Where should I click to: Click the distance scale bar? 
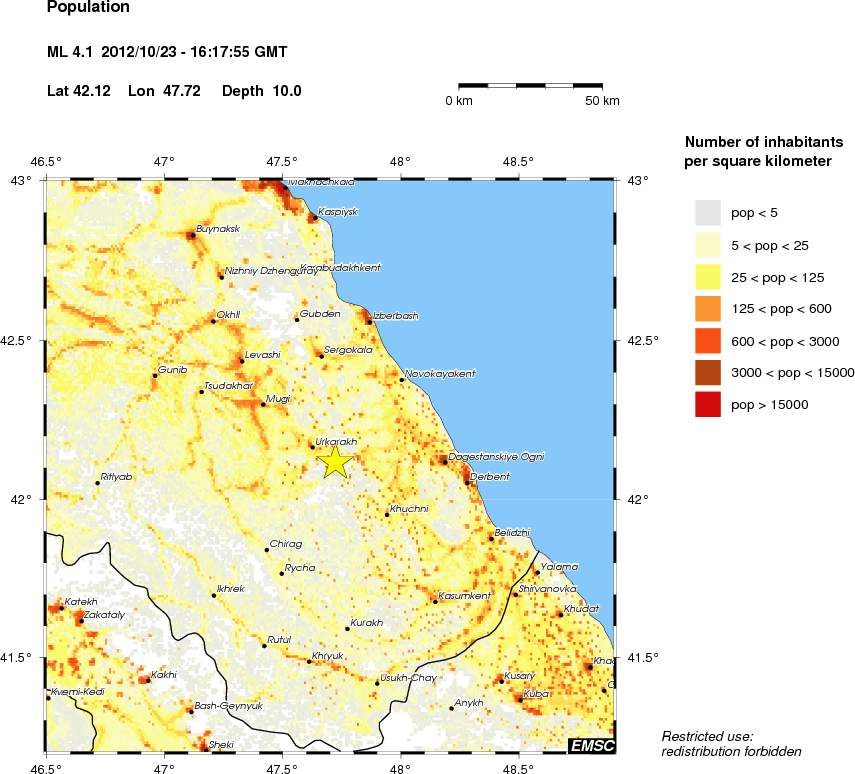click(x=530, y=86)
